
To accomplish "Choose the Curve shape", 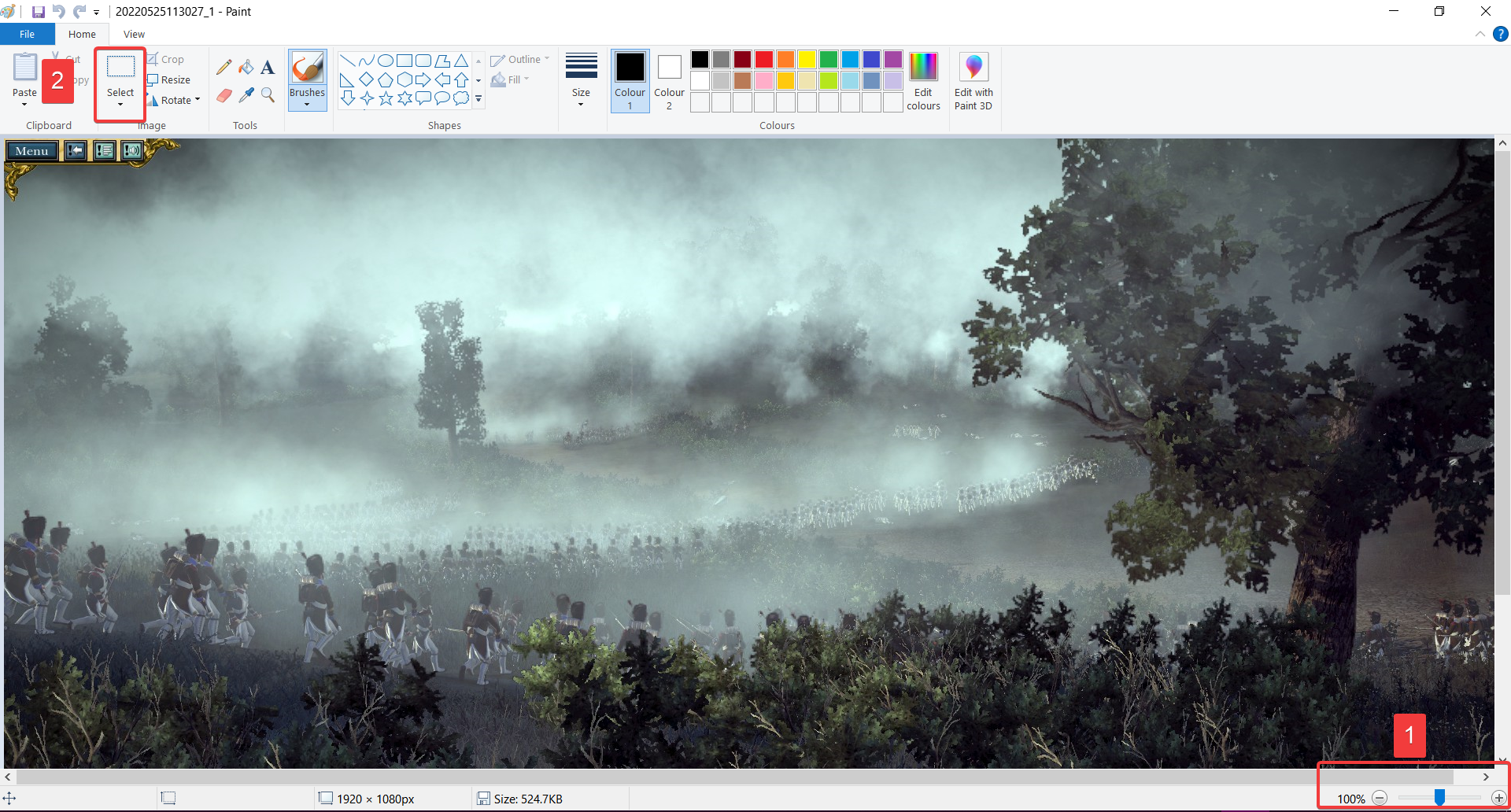I will pos(367,61).
